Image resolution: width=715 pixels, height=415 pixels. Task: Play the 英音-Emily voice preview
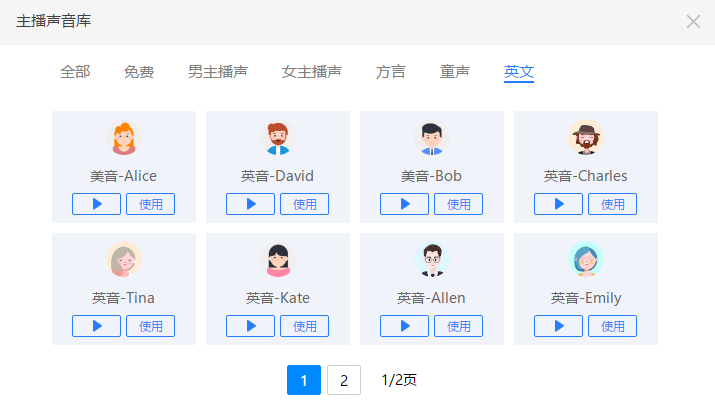pyautogui.click(x=559, y=326)
